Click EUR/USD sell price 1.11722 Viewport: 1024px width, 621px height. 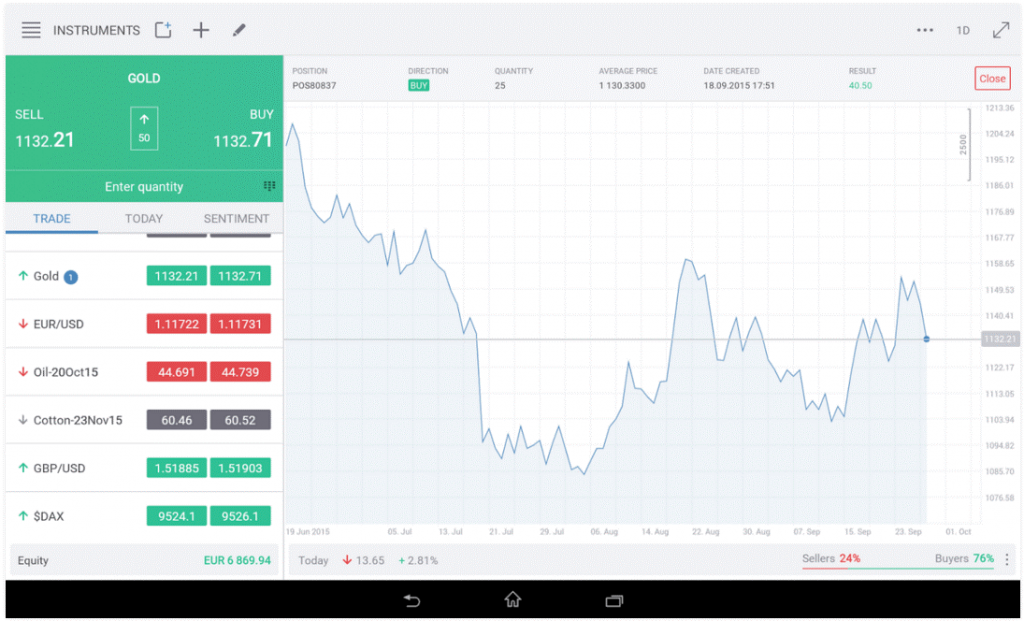[176, 324]
